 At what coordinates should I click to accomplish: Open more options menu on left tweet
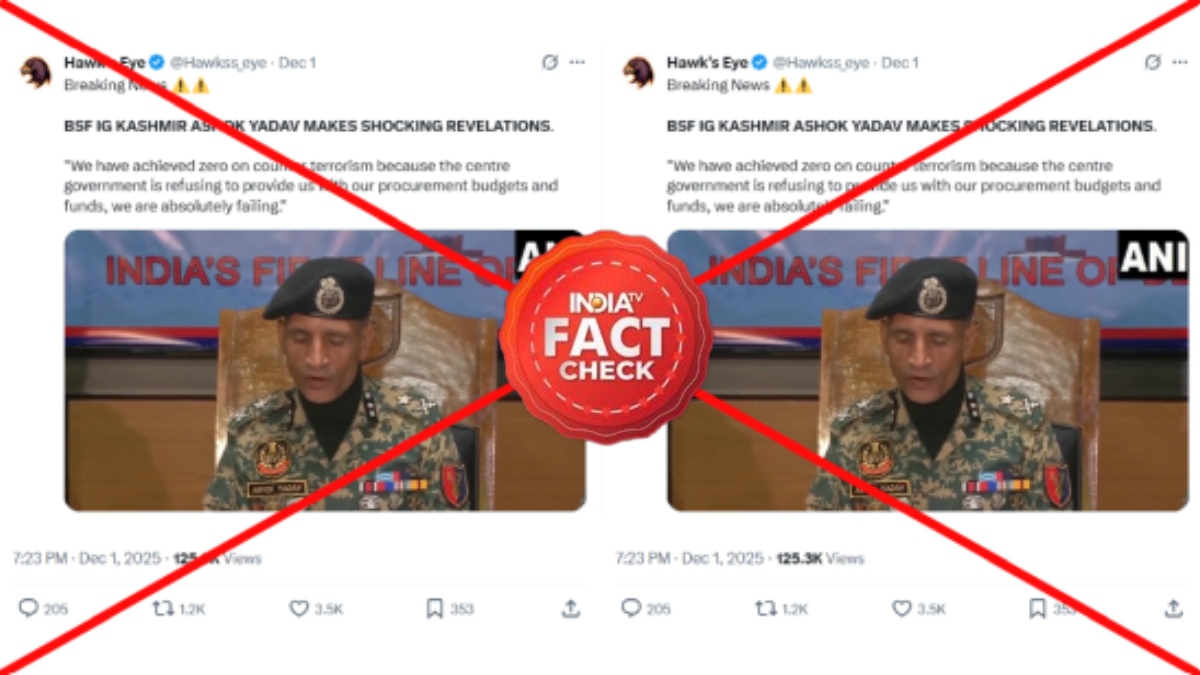point(577,62)
